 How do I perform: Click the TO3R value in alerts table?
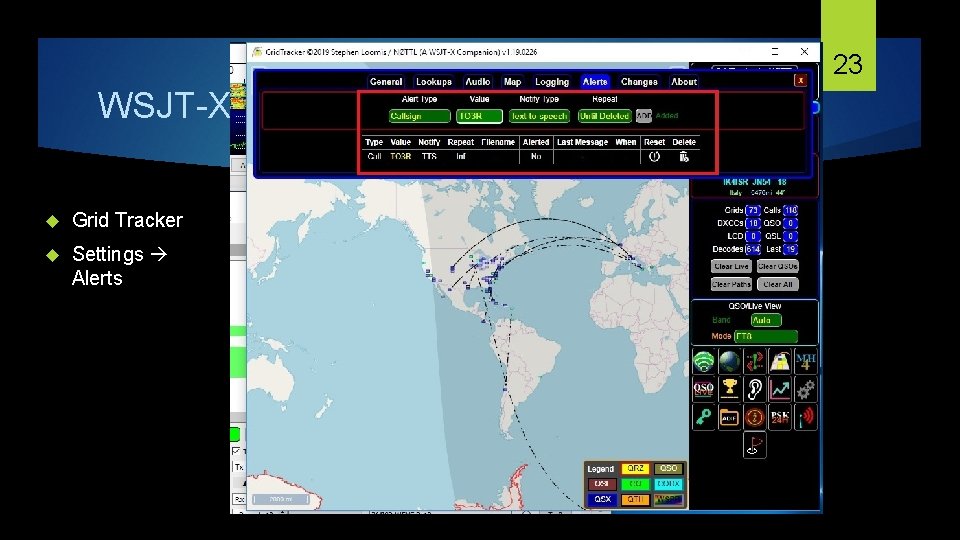(x=400, y=157)
